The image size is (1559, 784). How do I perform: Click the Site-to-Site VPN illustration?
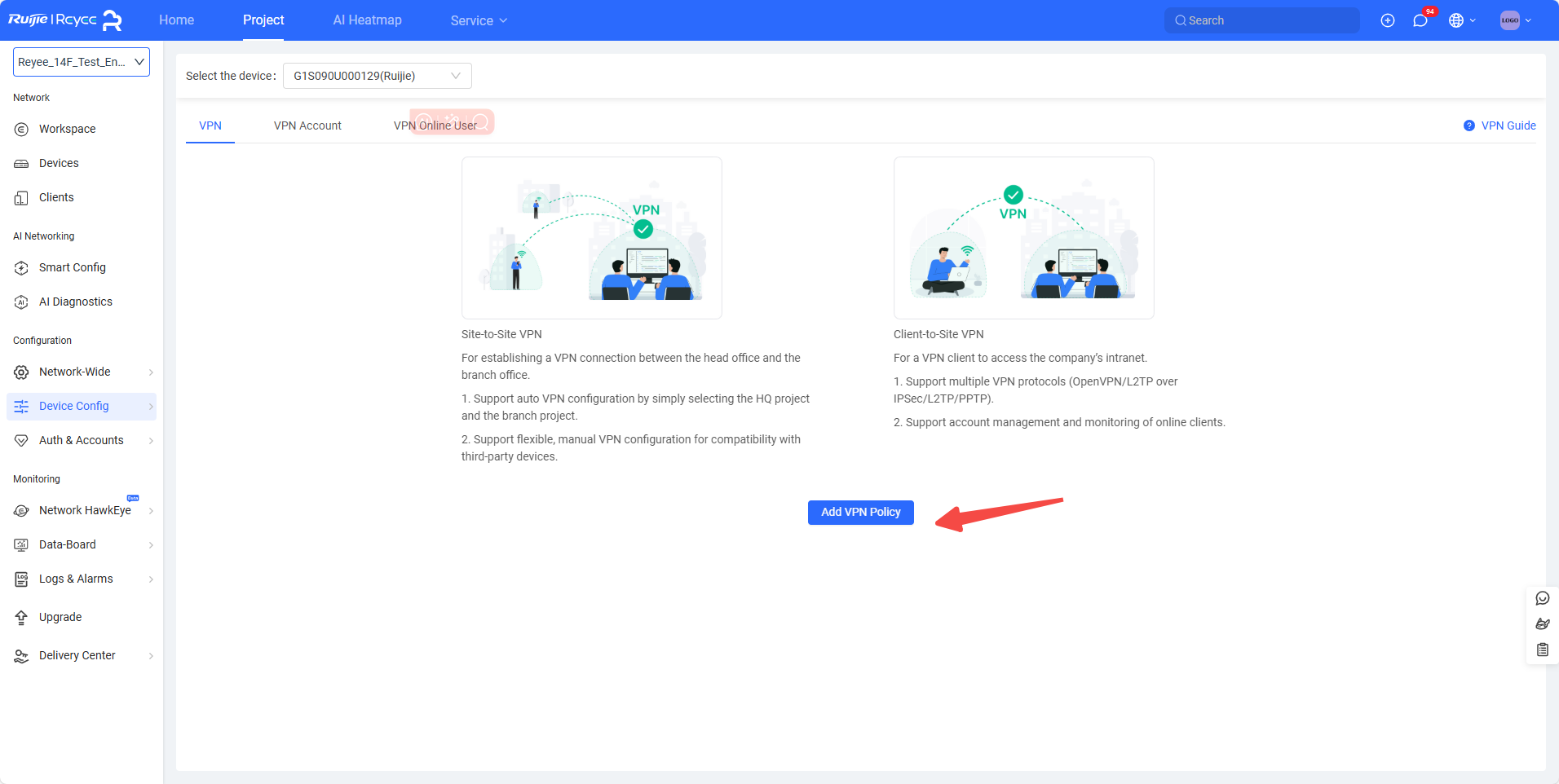click(592, 238)
